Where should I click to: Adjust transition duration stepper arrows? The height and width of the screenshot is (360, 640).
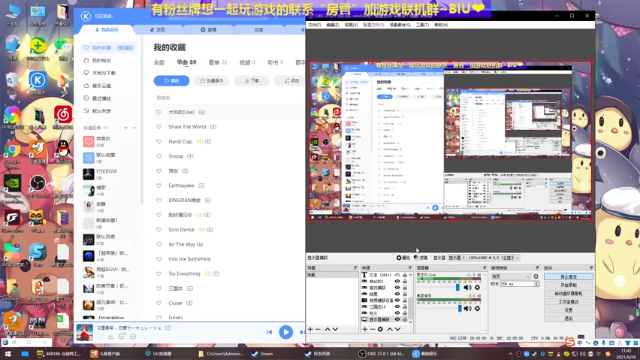click(x=536, y=284)
